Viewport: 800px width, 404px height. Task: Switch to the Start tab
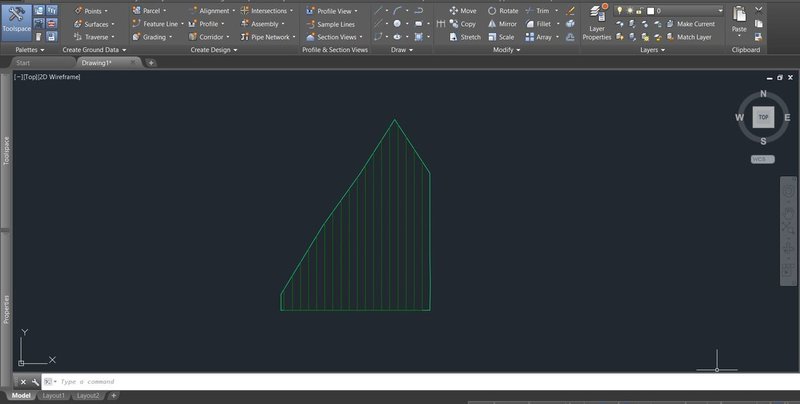click(x=30, y=62)
